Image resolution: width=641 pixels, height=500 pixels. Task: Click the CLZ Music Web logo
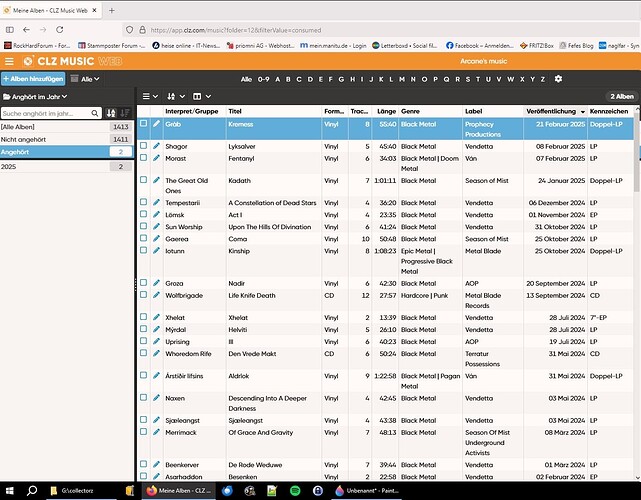[72, 61]
